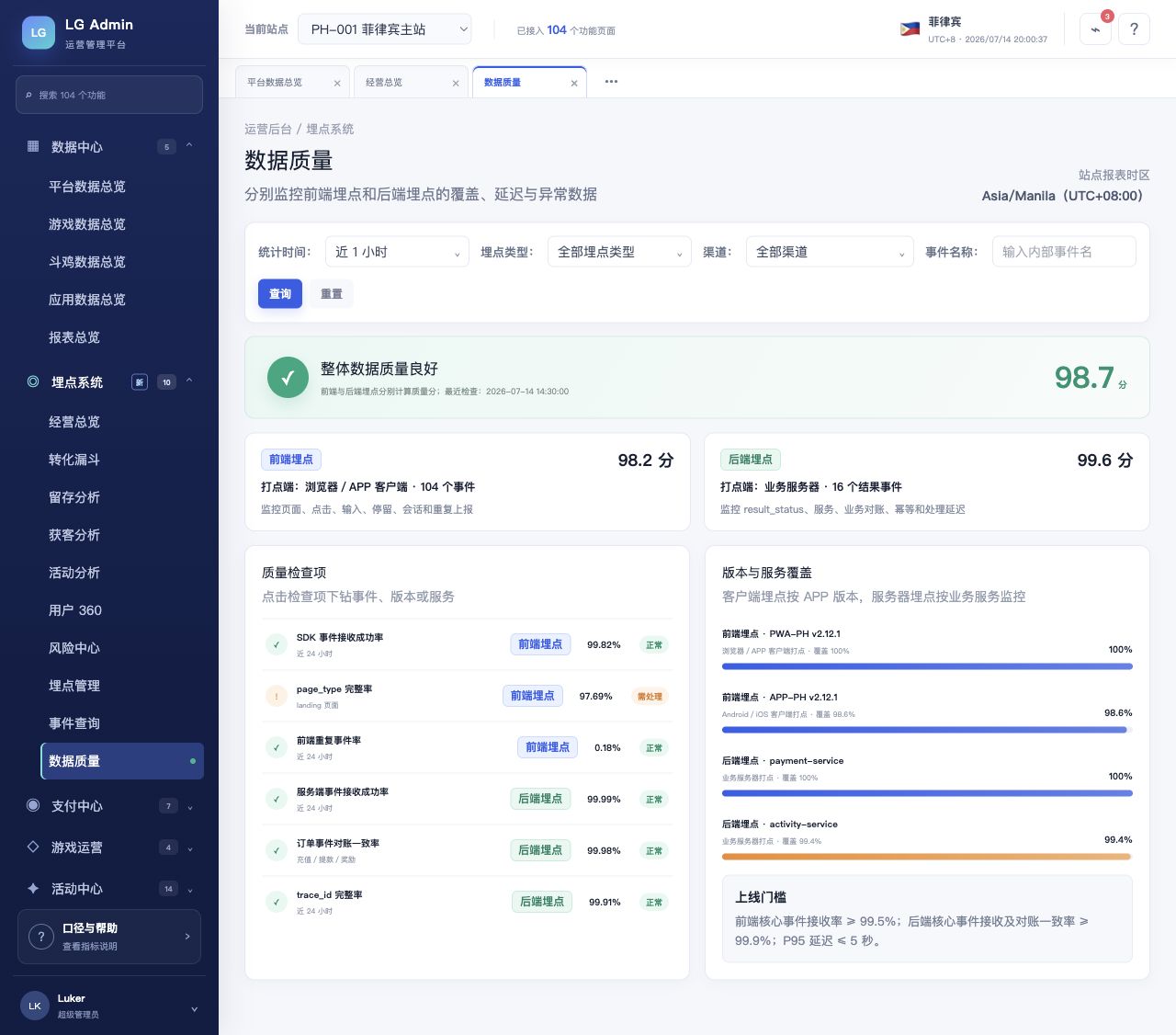Image resolution: width=1176 pixels, height=1035 pixels.
Task: Open the 渠道 全部渠道 dropdown
Action: pos(829,252)
